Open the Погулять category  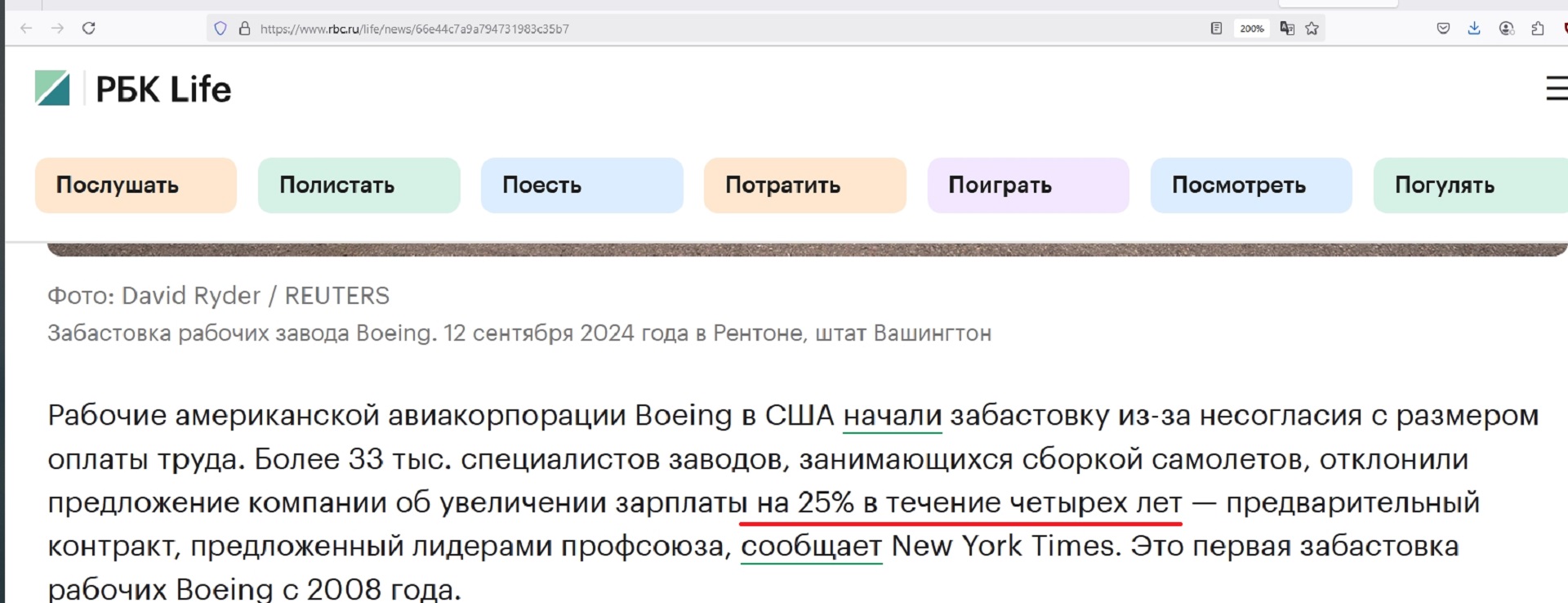pos(1471,185)
